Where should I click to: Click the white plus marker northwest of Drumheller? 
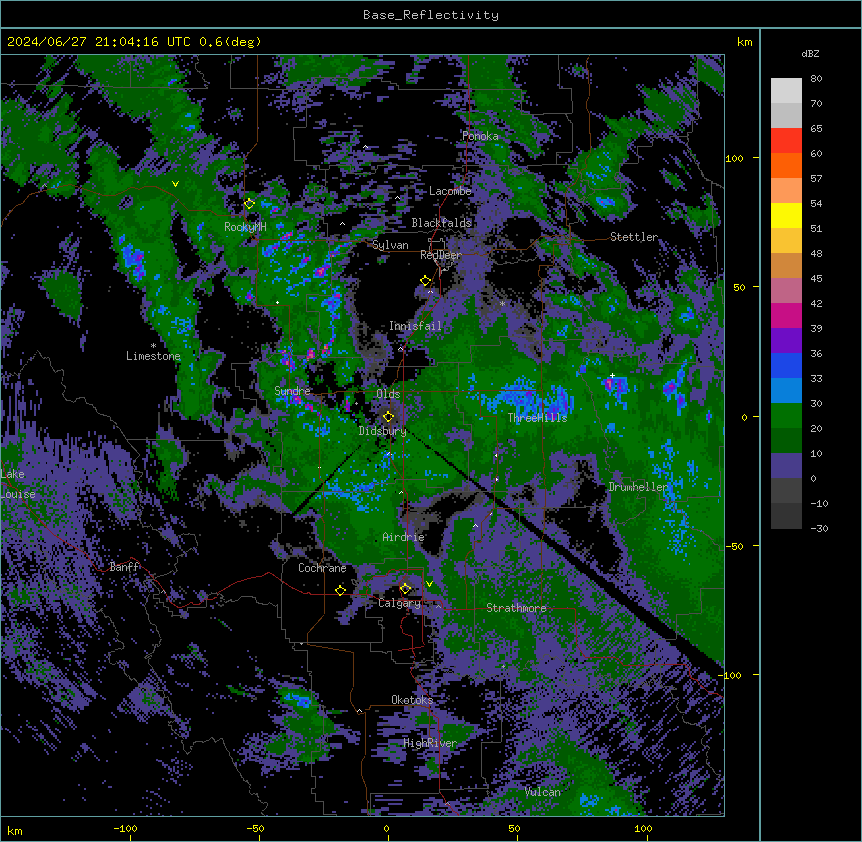coord(612,375)
